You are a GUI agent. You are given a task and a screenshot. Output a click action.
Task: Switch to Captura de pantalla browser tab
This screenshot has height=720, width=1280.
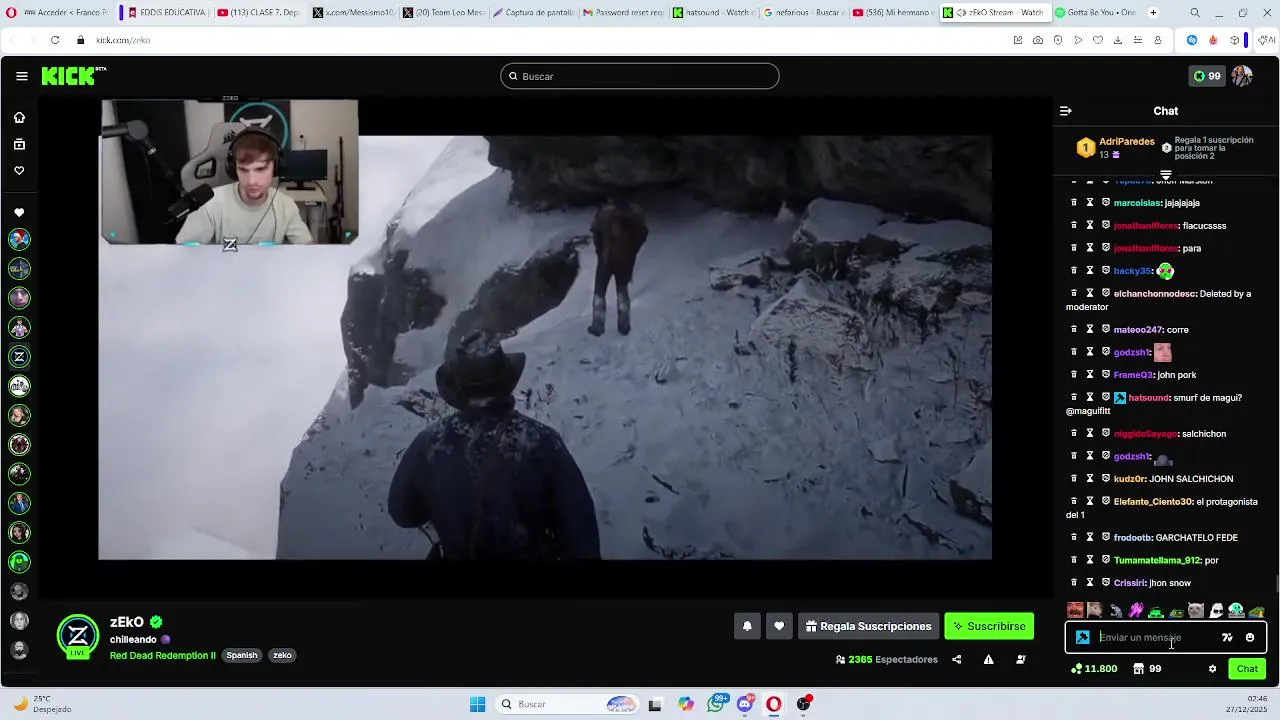coord(533,13)
